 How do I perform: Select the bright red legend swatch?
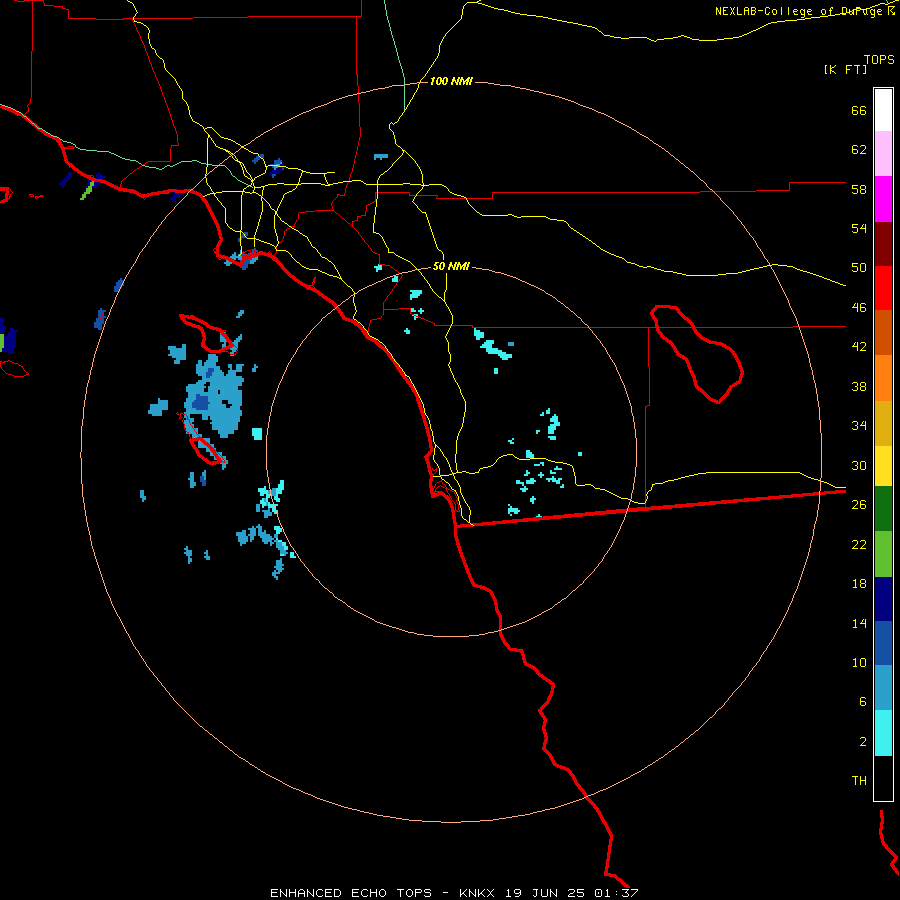(x=883, y=288)
